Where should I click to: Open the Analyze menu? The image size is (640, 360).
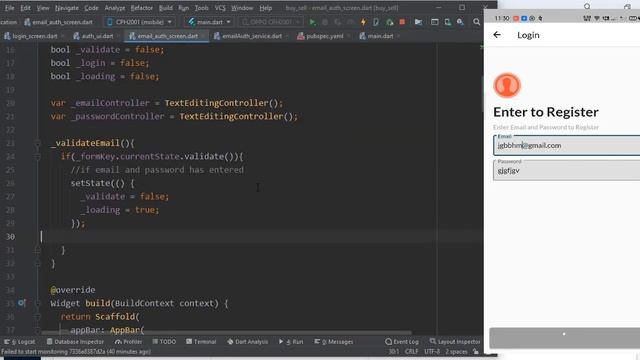pos(115,8)
